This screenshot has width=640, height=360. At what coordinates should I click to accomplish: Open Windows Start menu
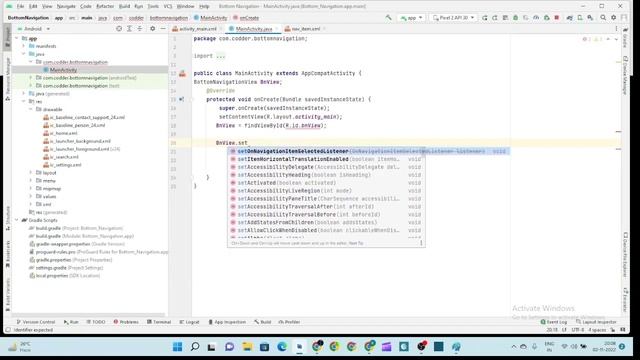click(177, 347)
